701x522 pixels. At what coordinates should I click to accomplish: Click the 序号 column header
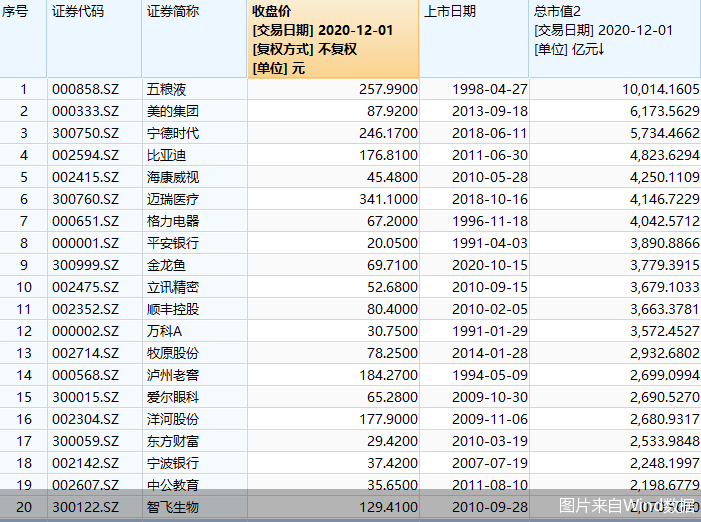(23, 39)
